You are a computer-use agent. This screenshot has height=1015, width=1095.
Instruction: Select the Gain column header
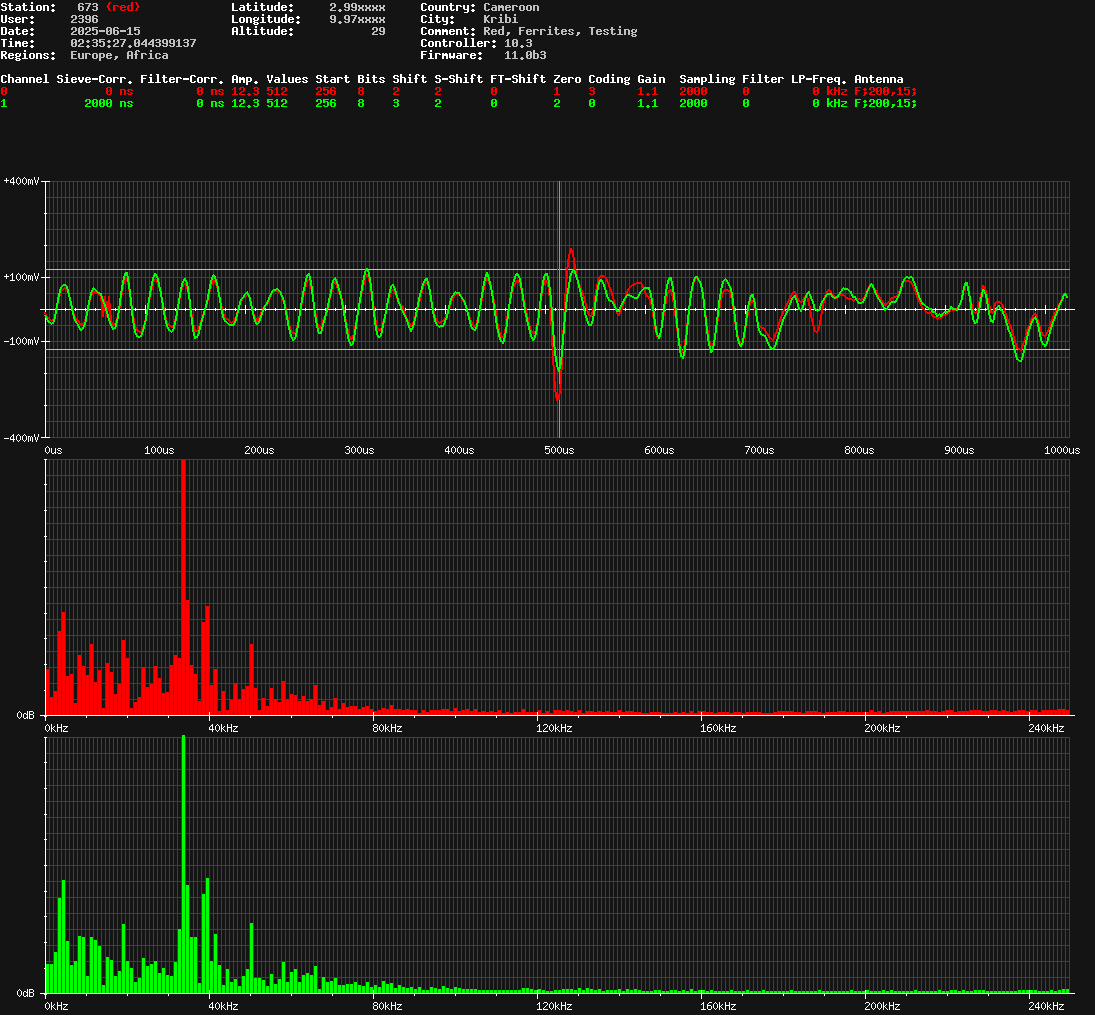tap(651, 79)
